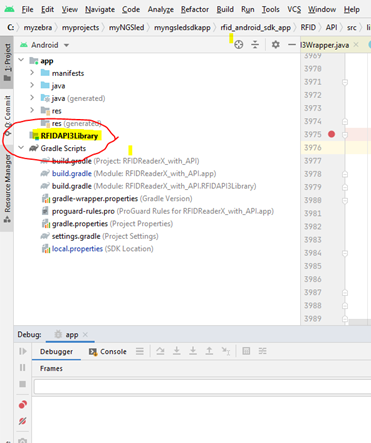This screenshot has height=443, width=371.
Task: Expand the manifests folder
Action: 32,72
